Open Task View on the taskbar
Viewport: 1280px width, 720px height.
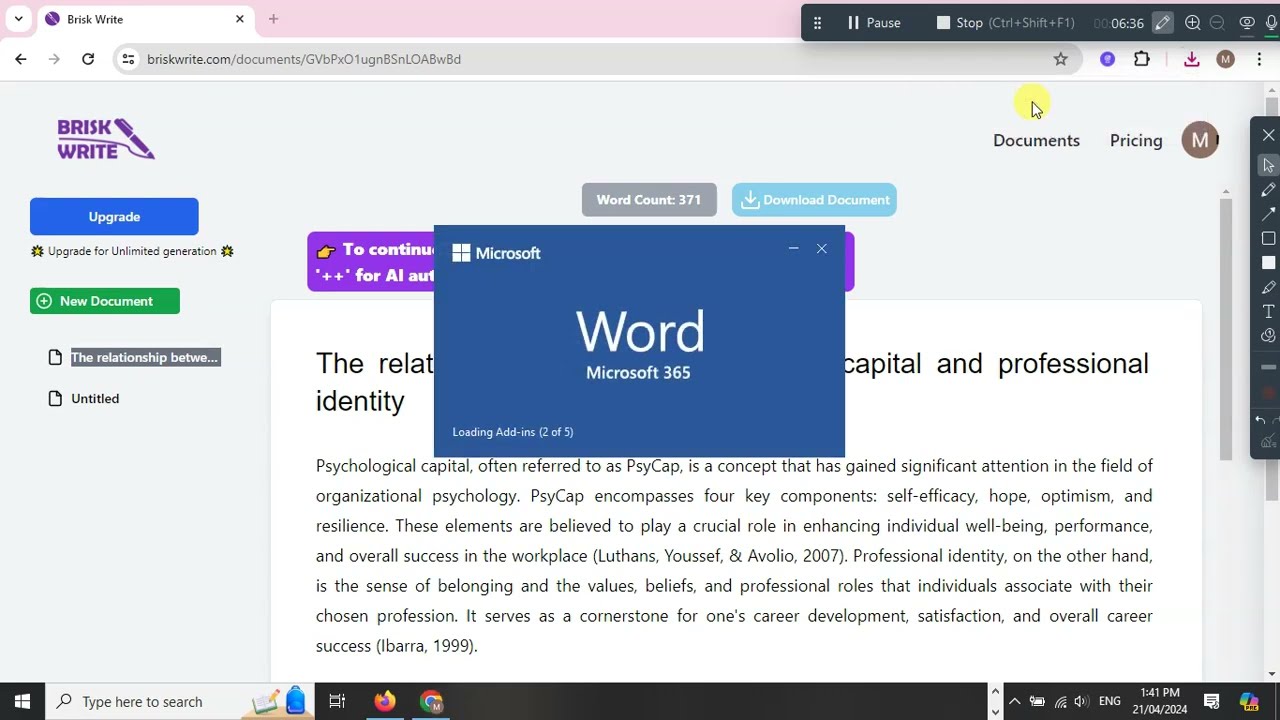click(337, 701)
